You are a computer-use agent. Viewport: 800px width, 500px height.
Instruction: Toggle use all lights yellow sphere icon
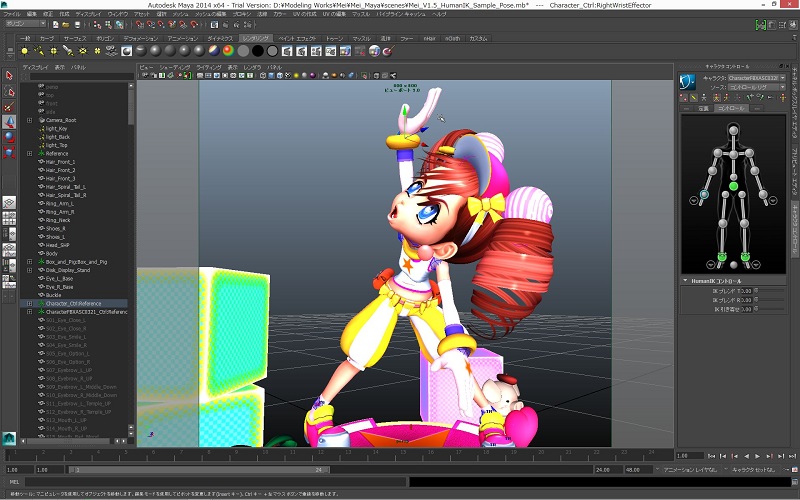[296, 76]
